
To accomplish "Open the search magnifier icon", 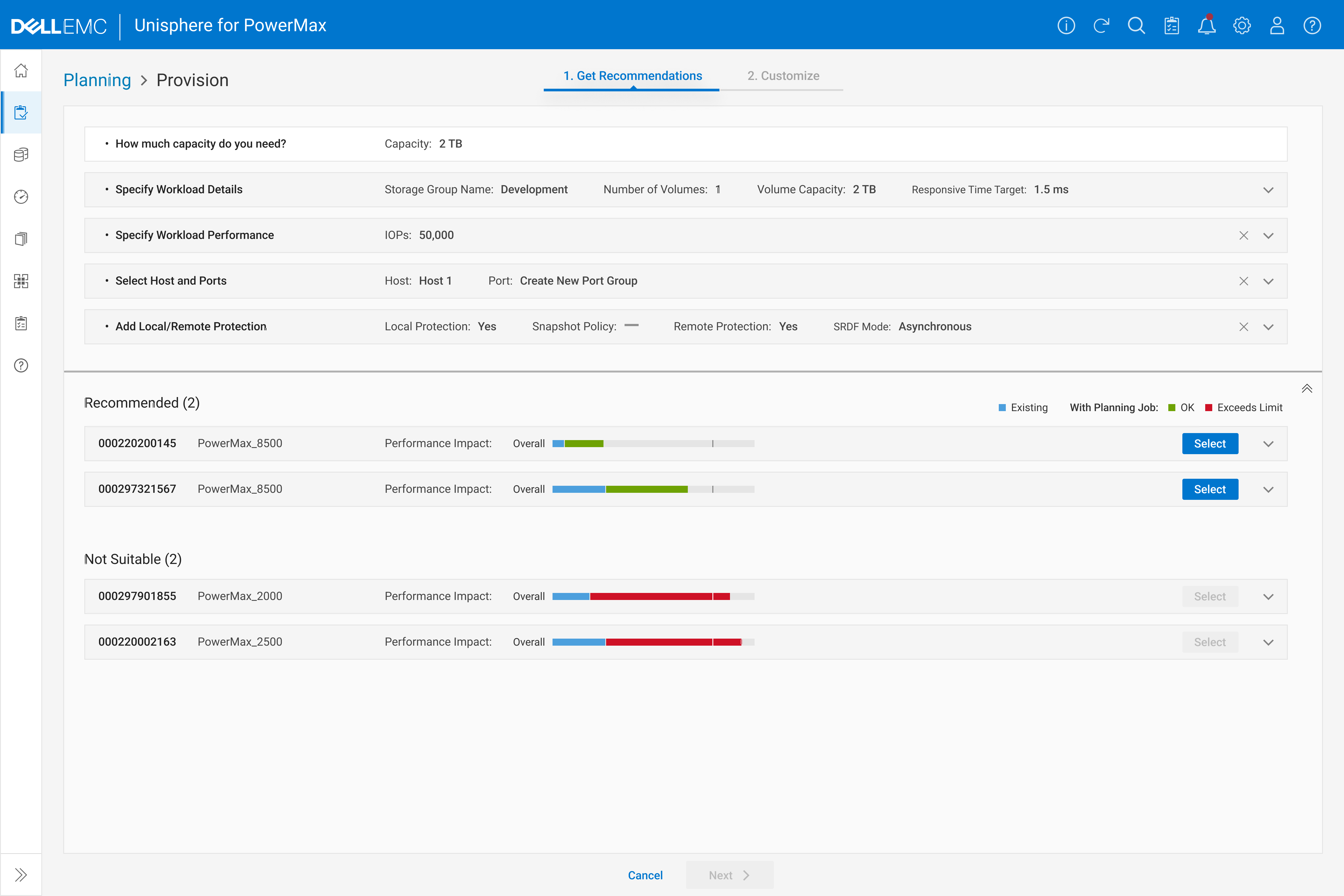I will (1136, 26).
